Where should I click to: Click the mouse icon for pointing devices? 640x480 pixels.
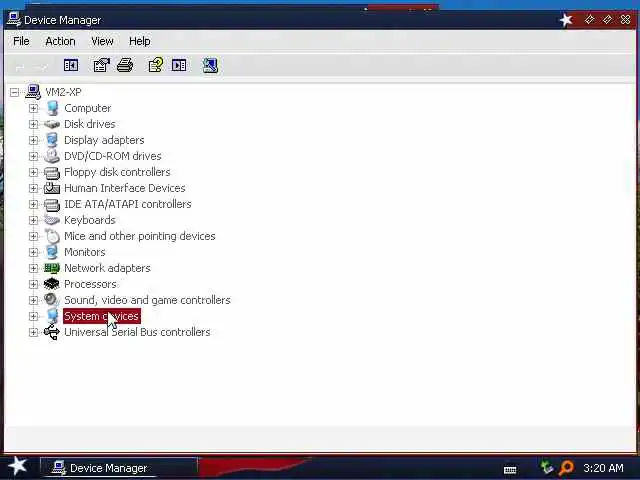click(x=52, y=236)
